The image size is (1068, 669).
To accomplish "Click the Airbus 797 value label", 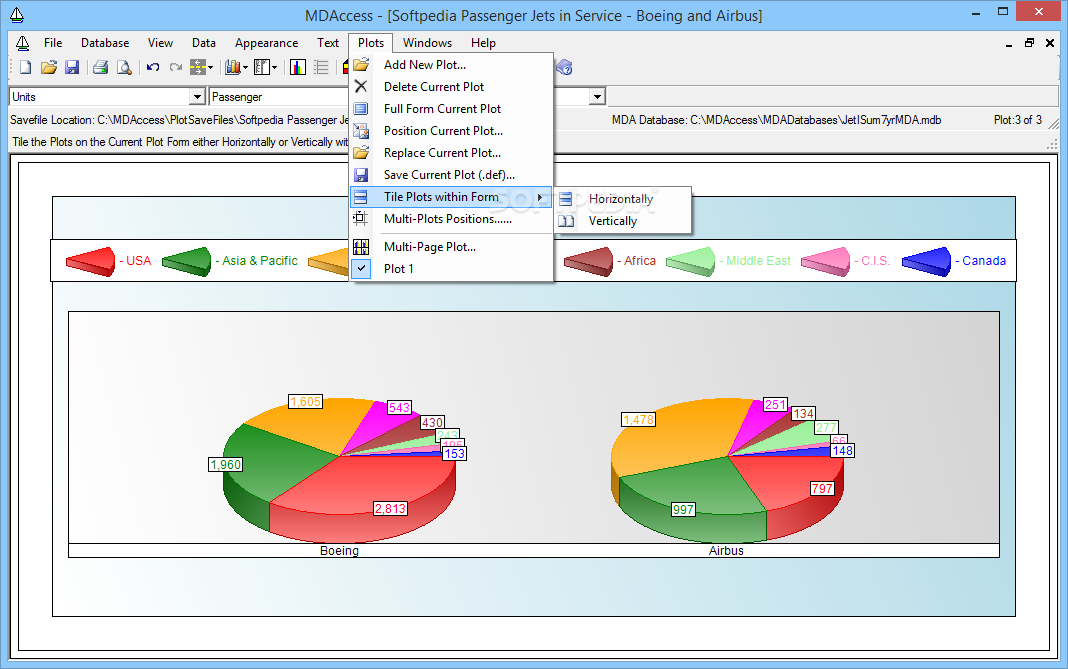I will click(822, 488).
